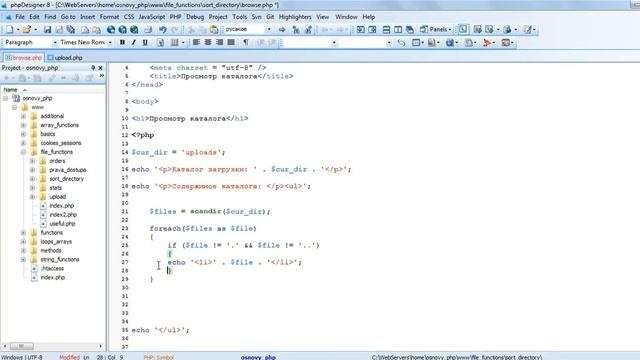Viewport: 640px width, 360px height.
Task: Collapse the file_functions folder
Action: [23, 152]
